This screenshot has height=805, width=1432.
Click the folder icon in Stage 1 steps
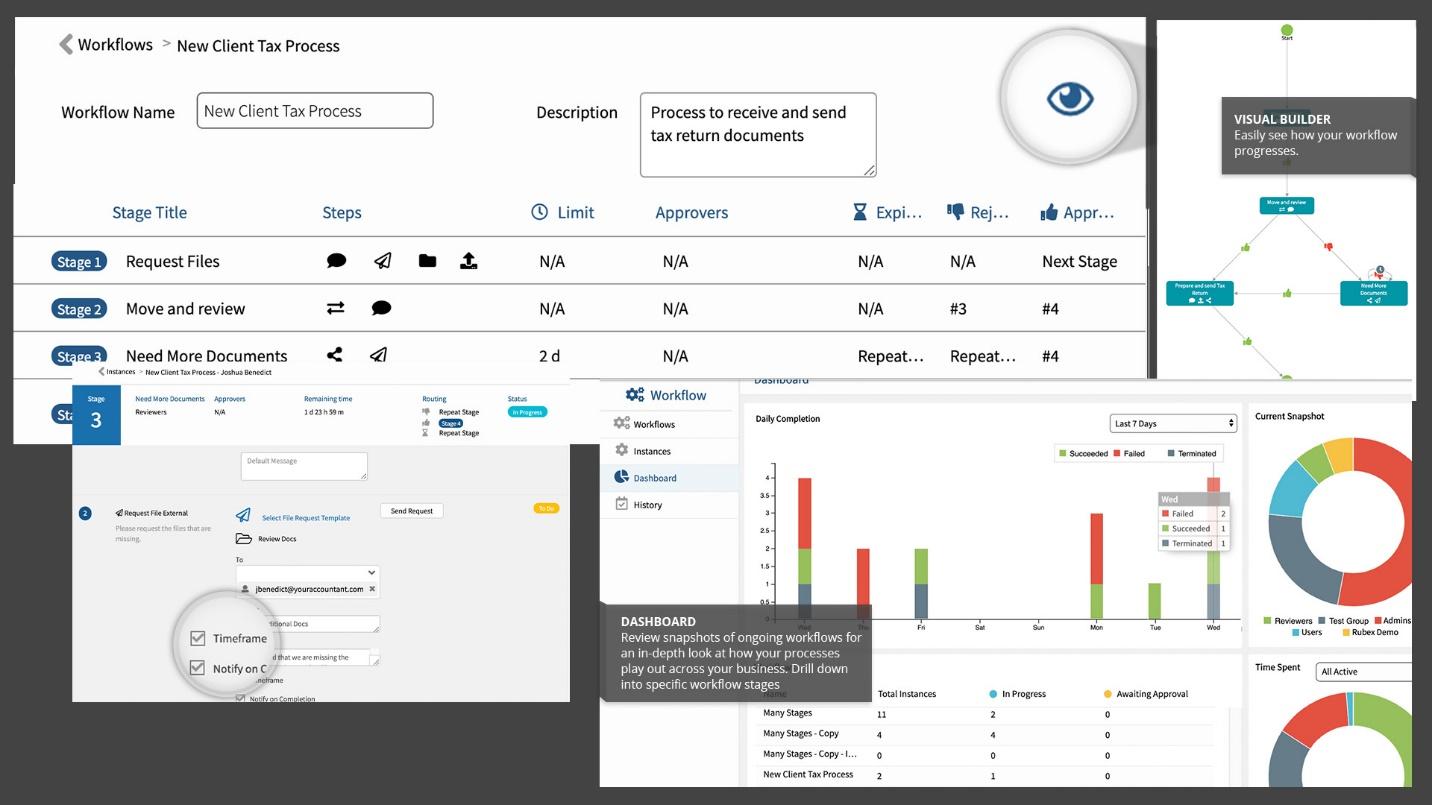427,260
